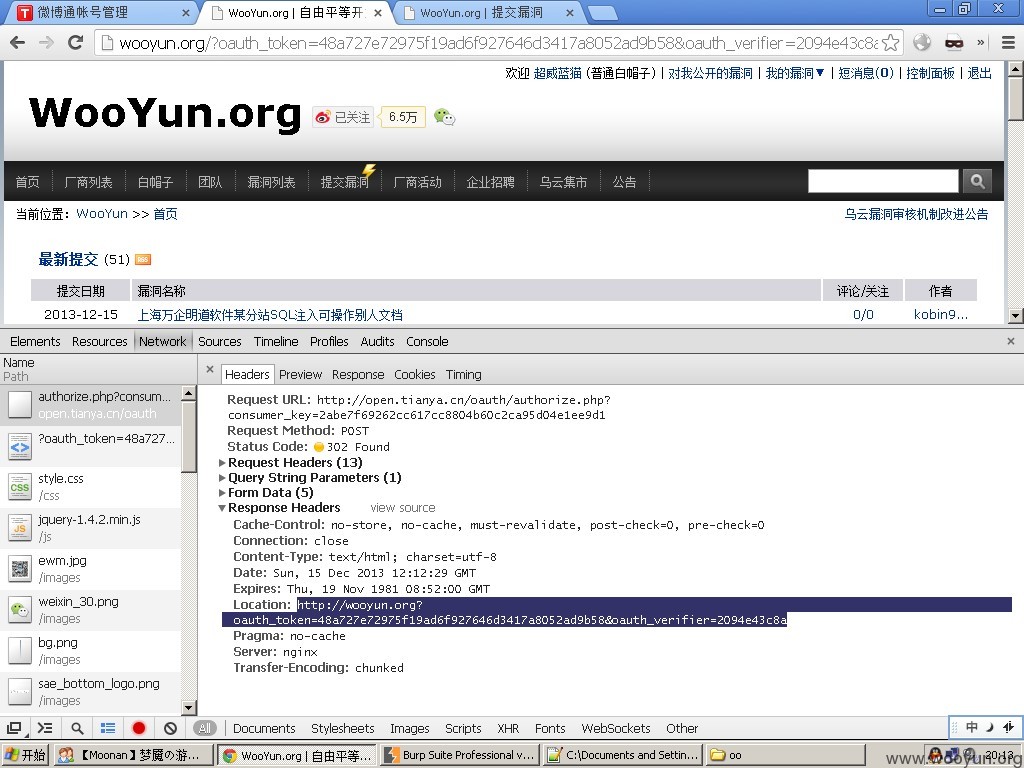
Task: Switch to Resources DevTools tab
Action: (x=99, y=341)
